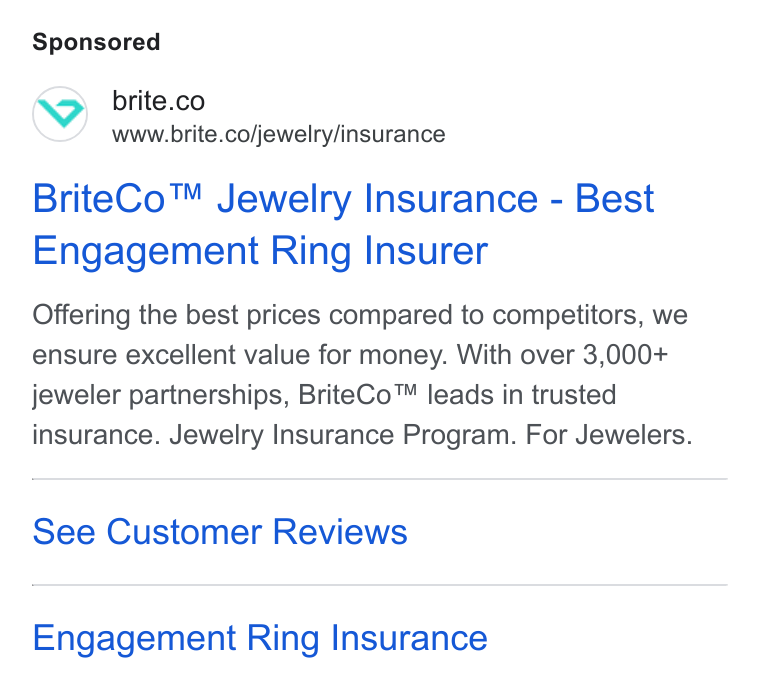This screenshot has width=760, height=690.
Task: Click 'leads in trusted' in the description
Action: (x=522, y=394)
